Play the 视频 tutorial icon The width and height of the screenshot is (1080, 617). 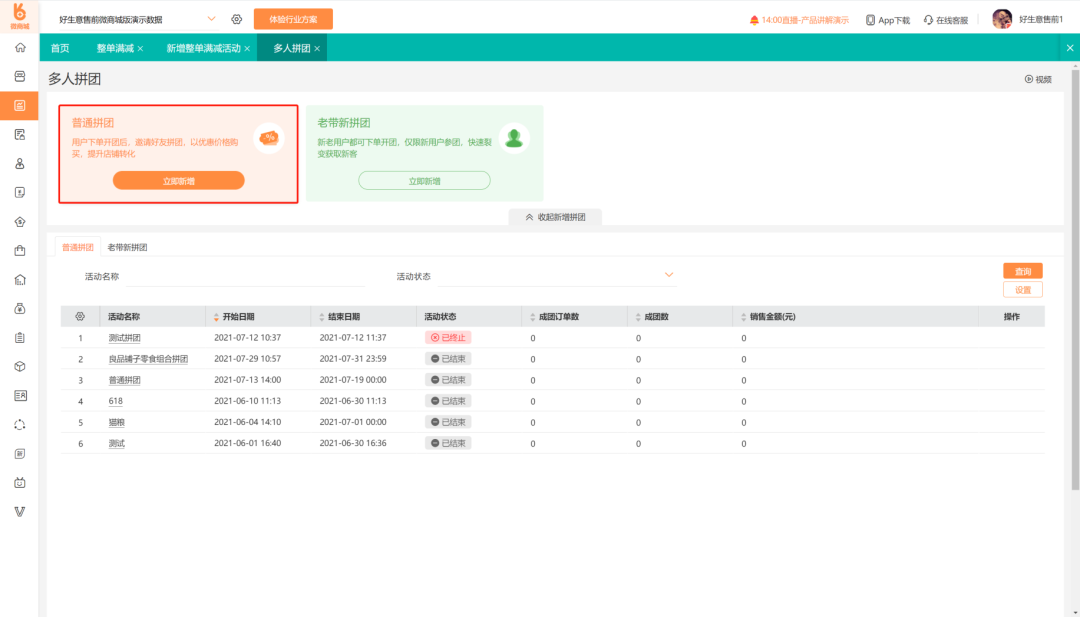(x=1028, y=79)
